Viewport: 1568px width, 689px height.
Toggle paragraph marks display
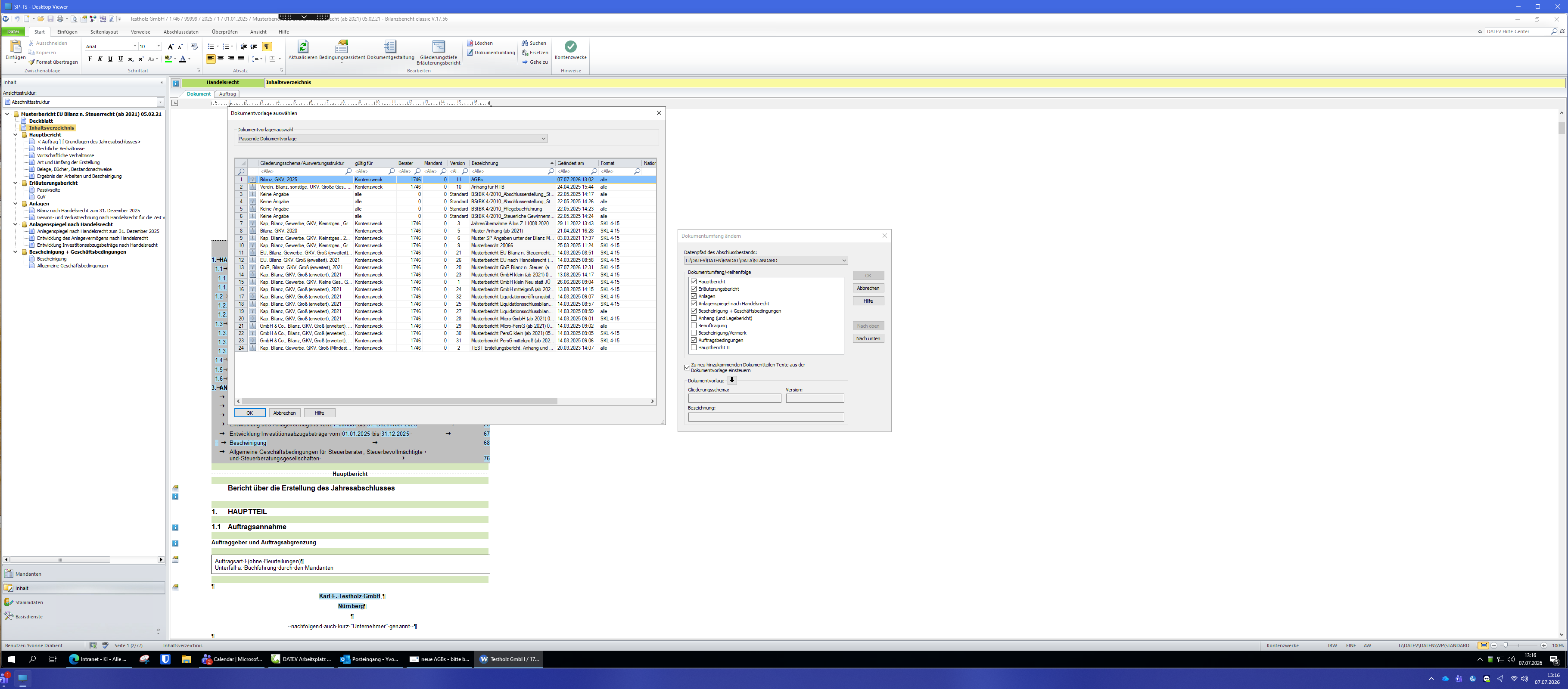tap(267, 46)
